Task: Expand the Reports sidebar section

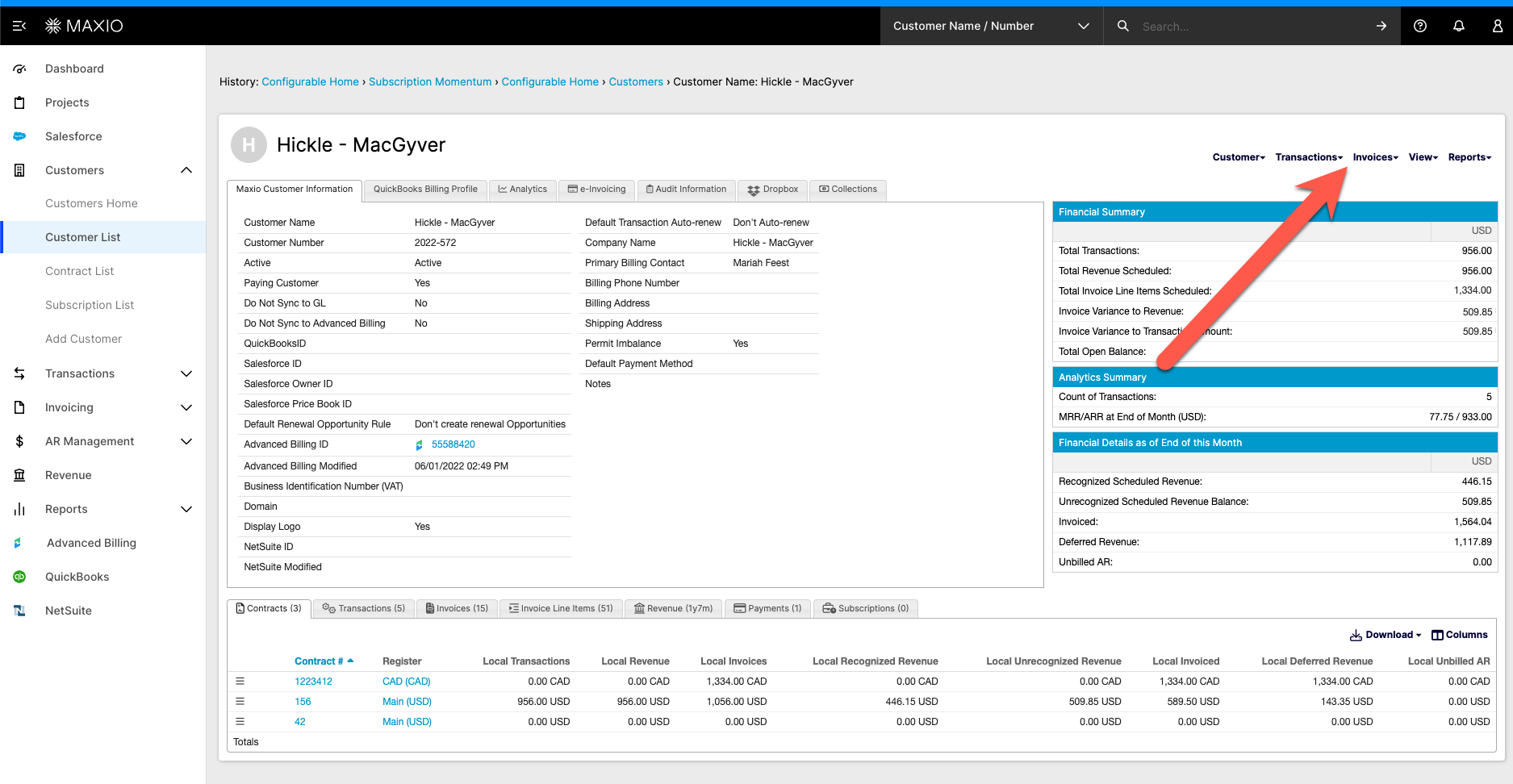Action: coord(186,509)
